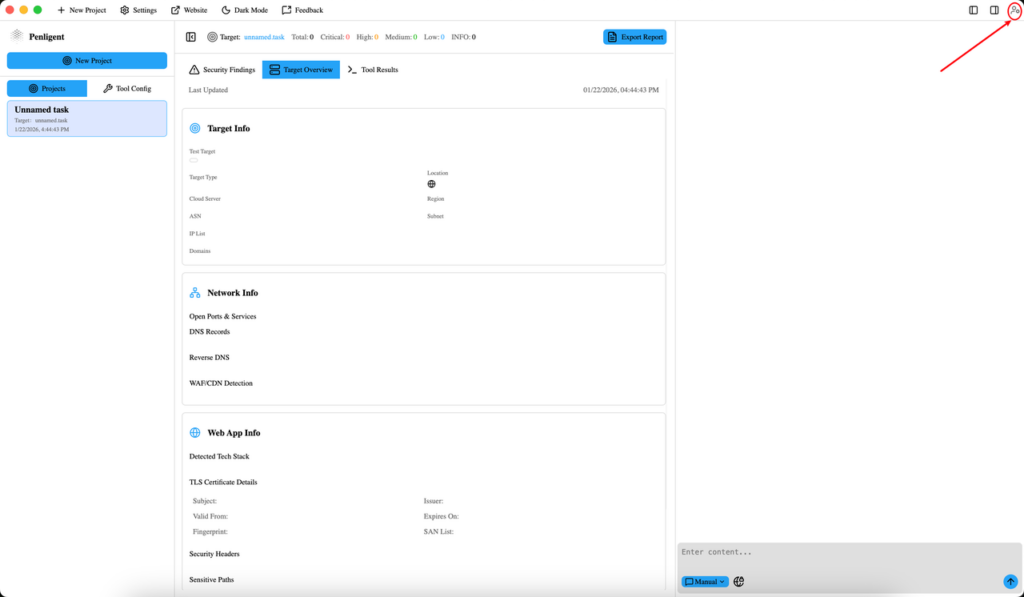
Task: Open the Feedback option
Action: (x=302, y=10)
